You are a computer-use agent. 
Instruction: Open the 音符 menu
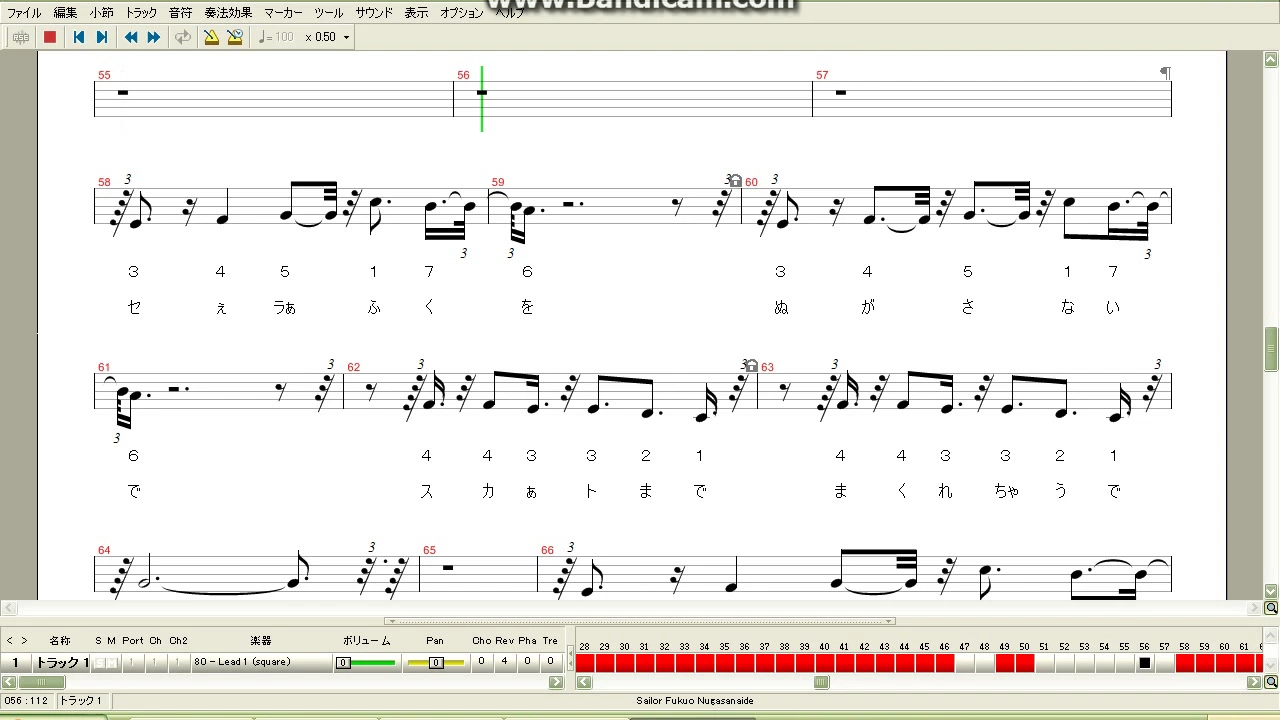coord(180,13)
